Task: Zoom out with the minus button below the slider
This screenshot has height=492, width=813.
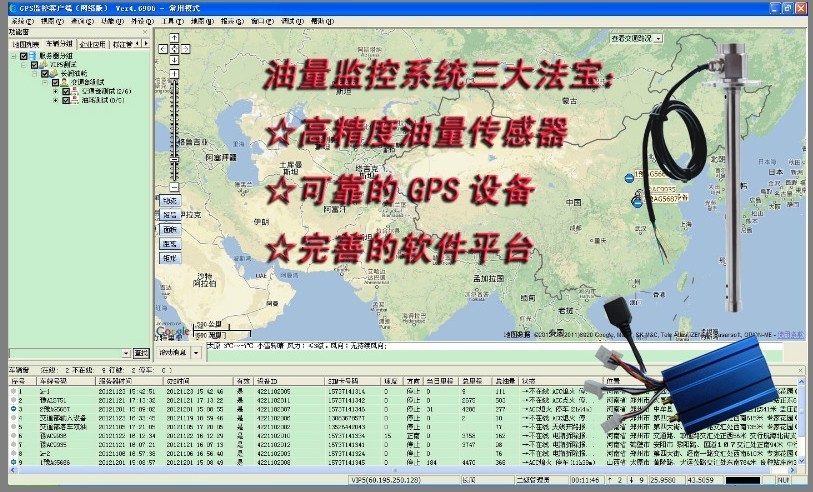Action: (x=174, y=187)
